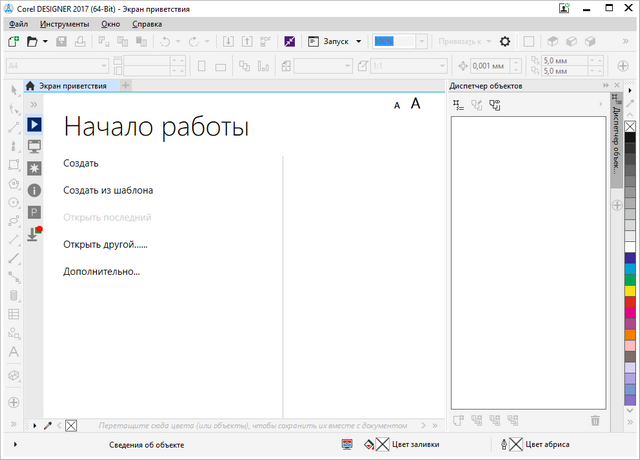Screen dimensions: 640x460
Task: Click the product info 'i' icon
Action: coord(34,190)
